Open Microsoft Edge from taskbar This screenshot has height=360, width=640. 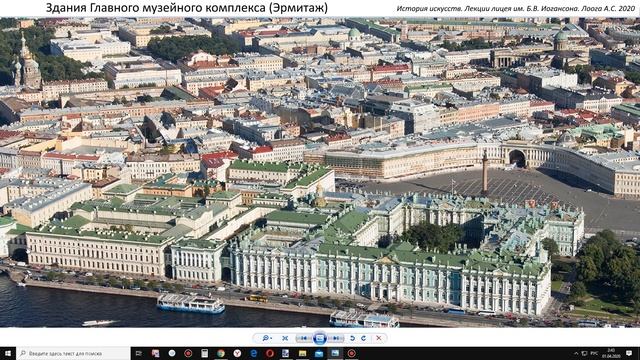click(253, 353)
